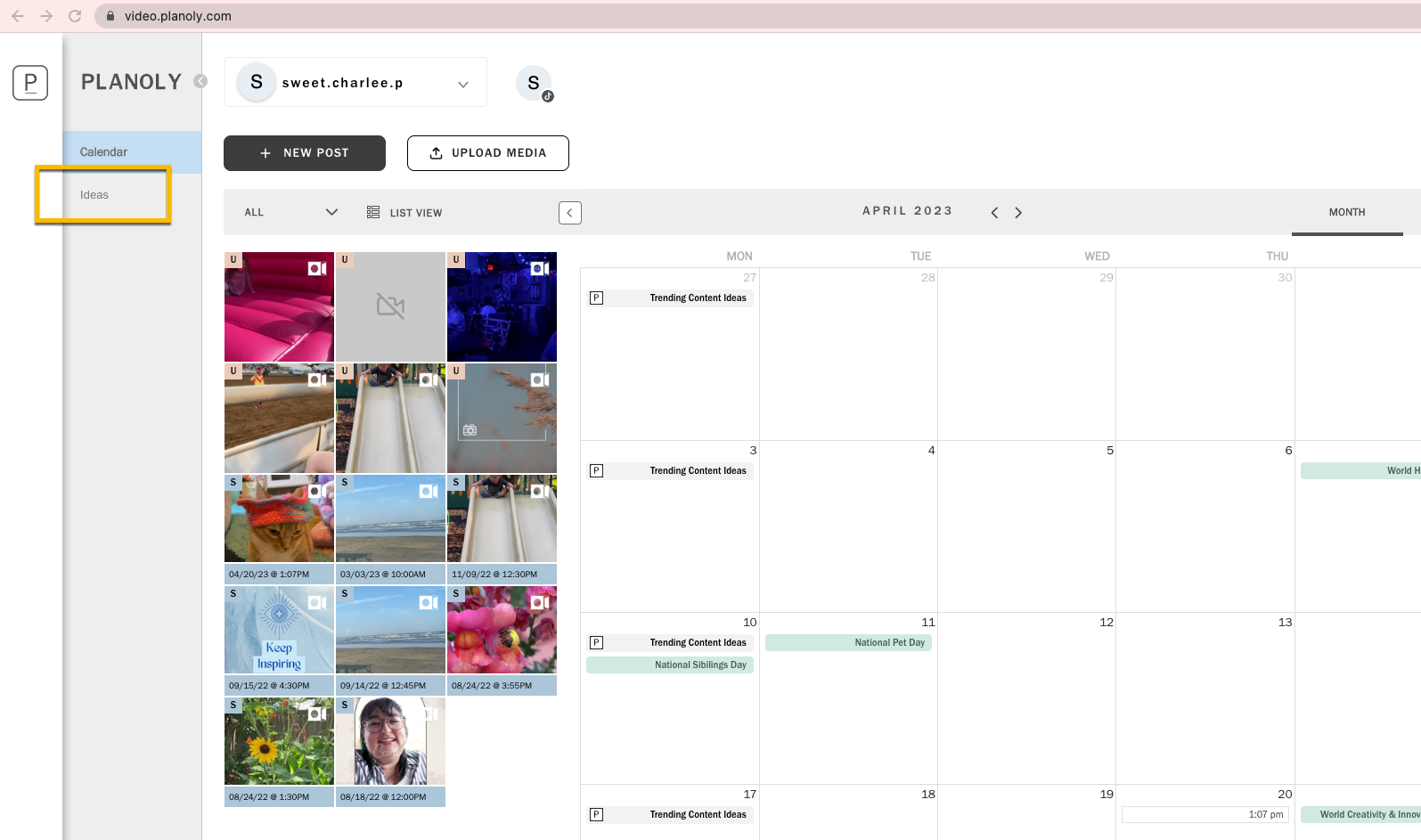Open Trending Content Ideas on April 3
The width and height of the screenshot is (1421, 840).
[670, 471]
